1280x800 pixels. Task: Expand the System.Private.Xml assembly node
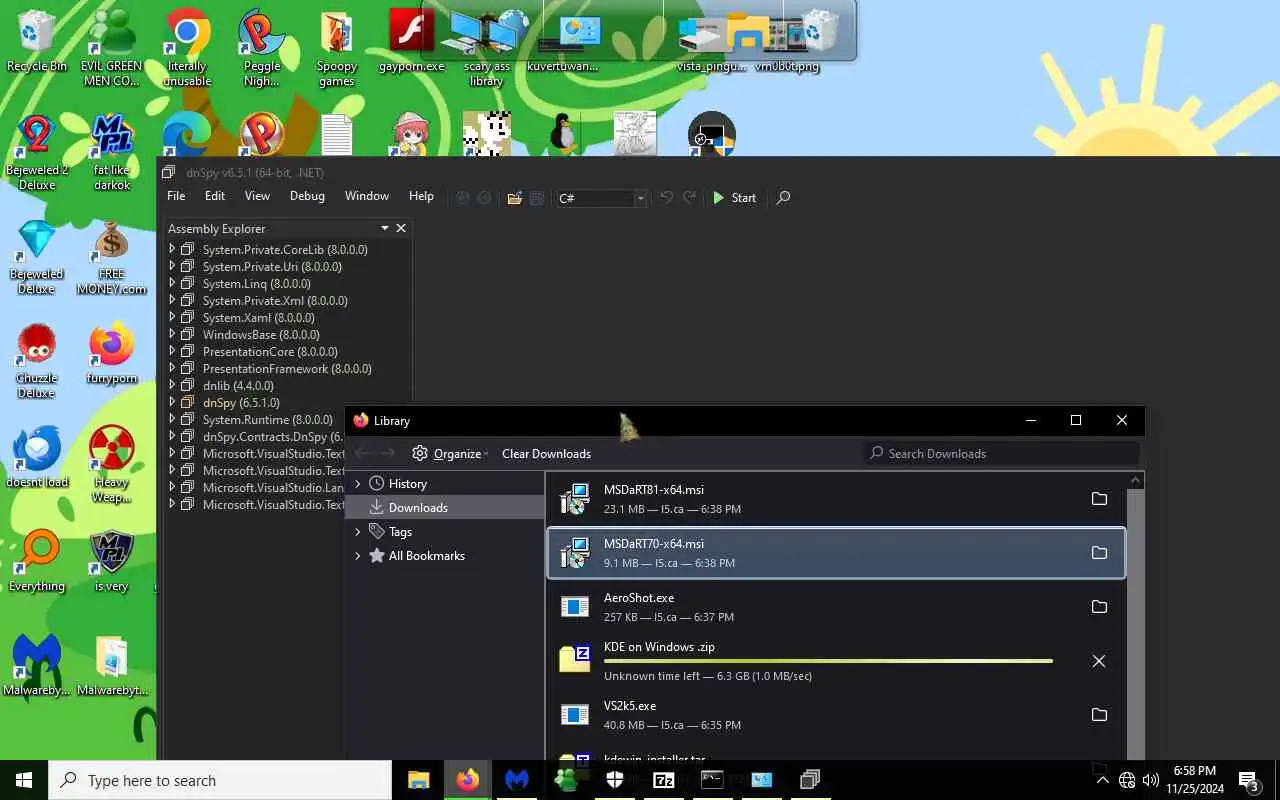[x=172, y=300]
